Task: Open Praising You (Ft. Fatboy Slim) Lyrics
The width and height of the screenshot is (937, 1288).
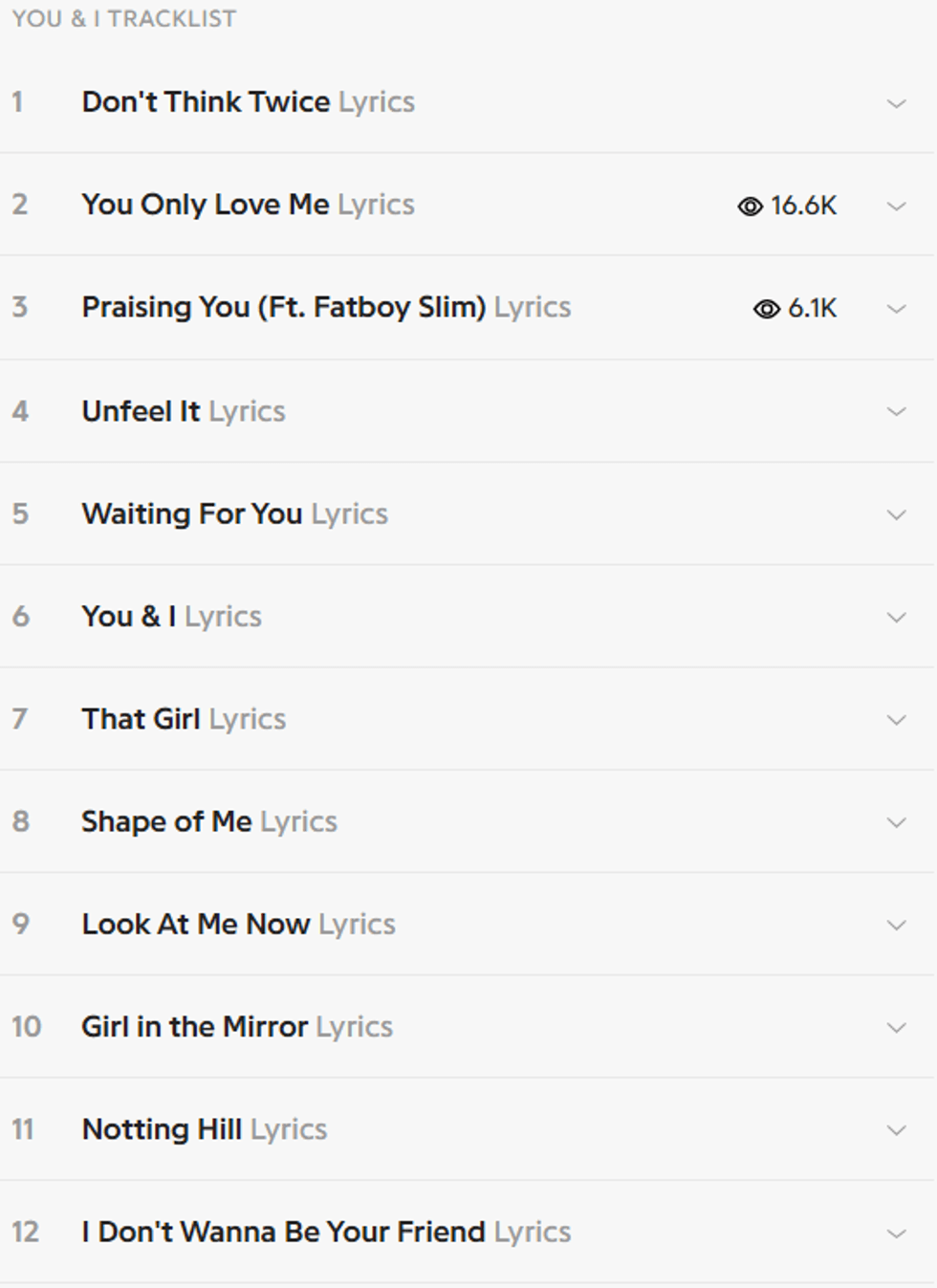Action: 325,307
